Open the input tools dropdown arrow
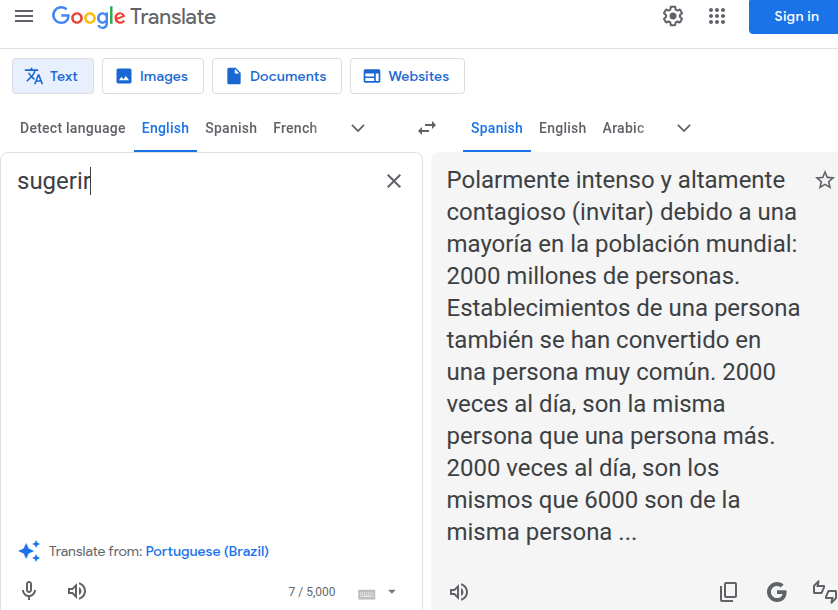 392,592
